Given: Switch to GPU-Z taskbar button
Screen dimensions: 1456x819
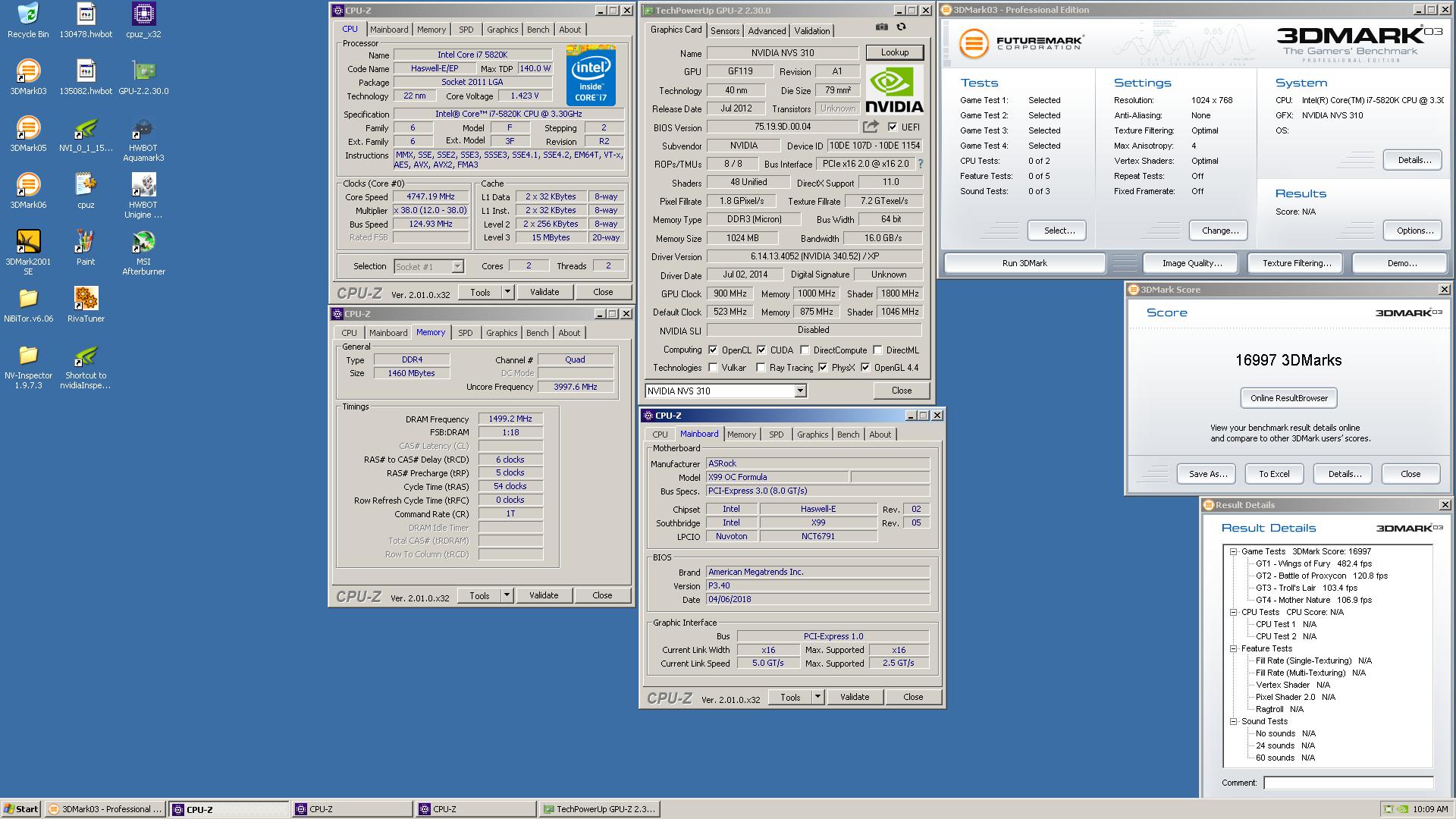Looking at the screenshot, I should coord(599,809).
